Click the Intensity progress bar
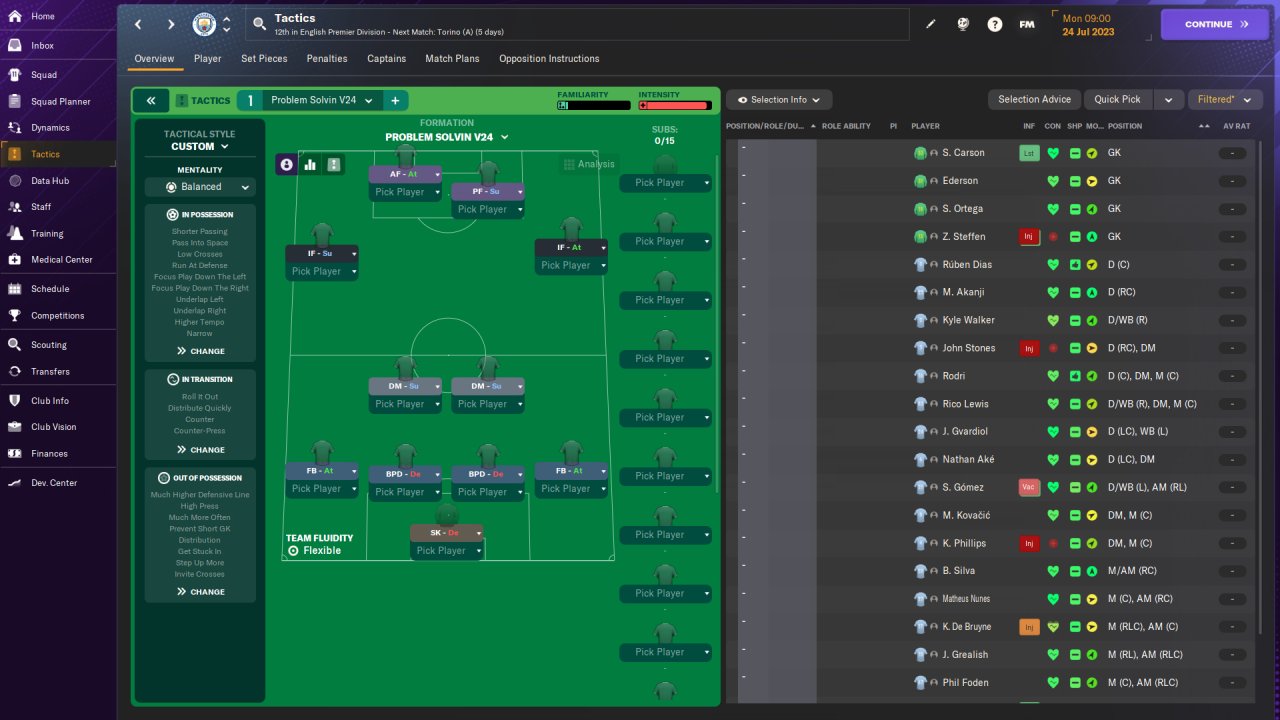Screen dimensions: 1280x720 (x=675, y=105)
